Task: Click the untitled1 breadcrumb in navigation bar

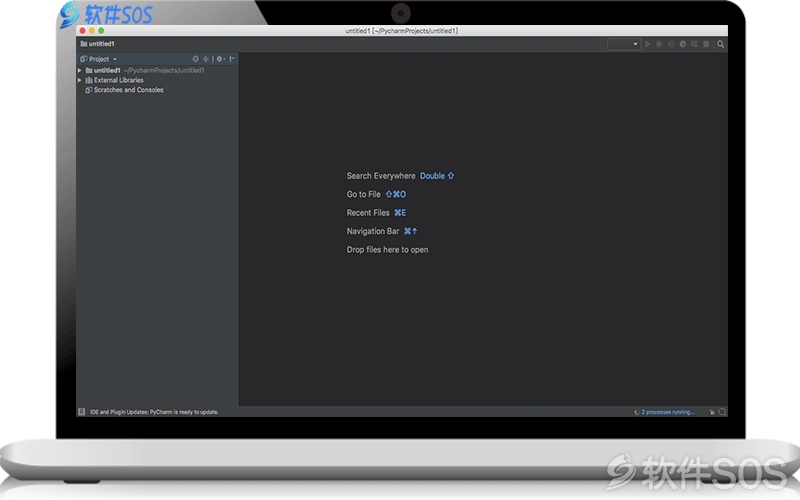Action: 97,44
